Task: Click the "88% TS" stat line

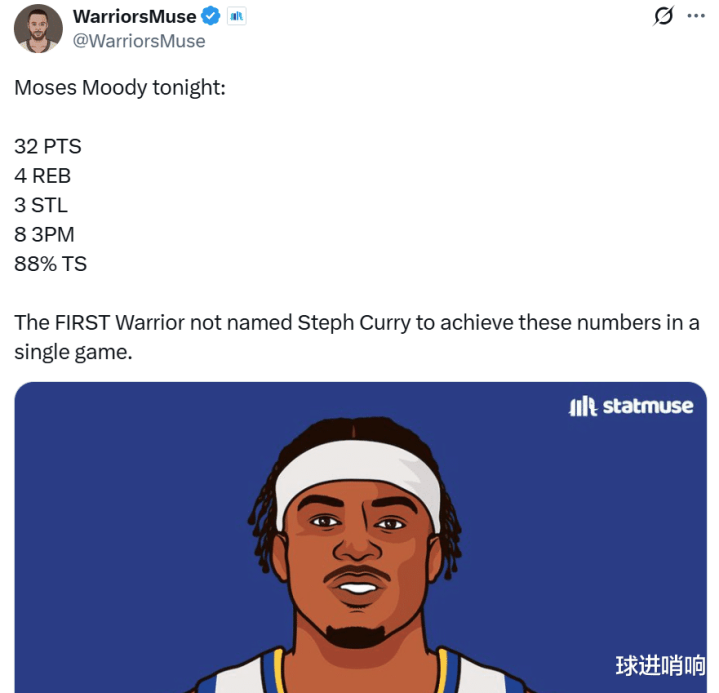Action: 50,264
